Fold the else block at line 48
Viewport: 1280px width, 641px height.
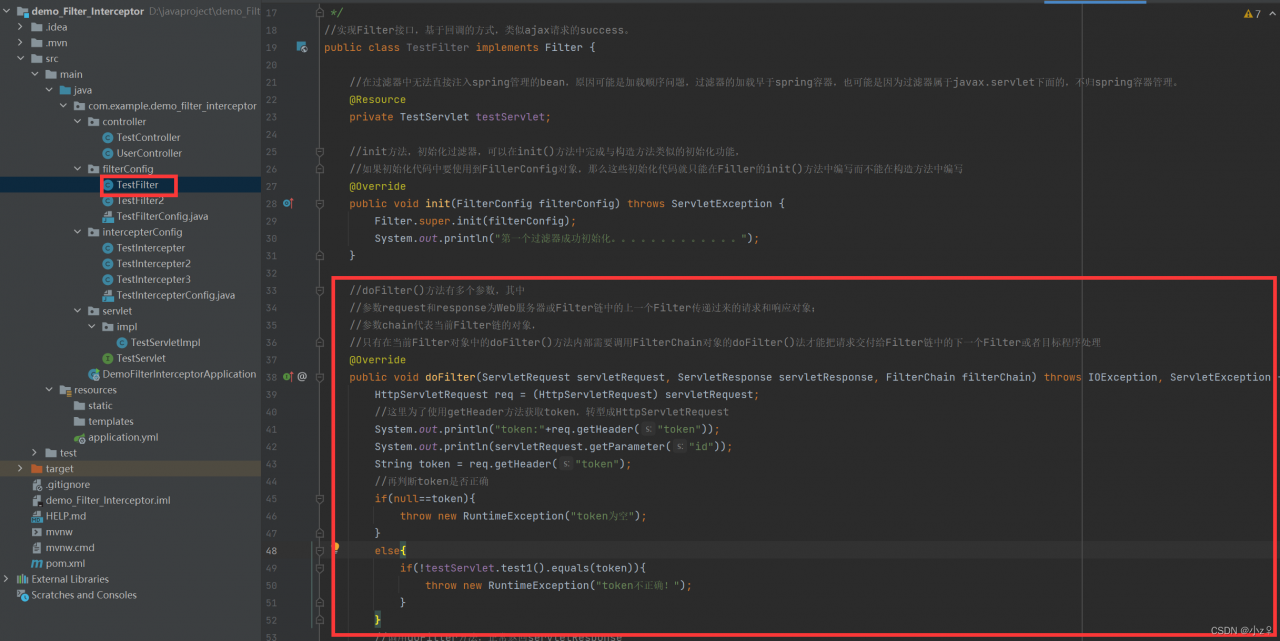pyautogui.click(x=319, y=551)
